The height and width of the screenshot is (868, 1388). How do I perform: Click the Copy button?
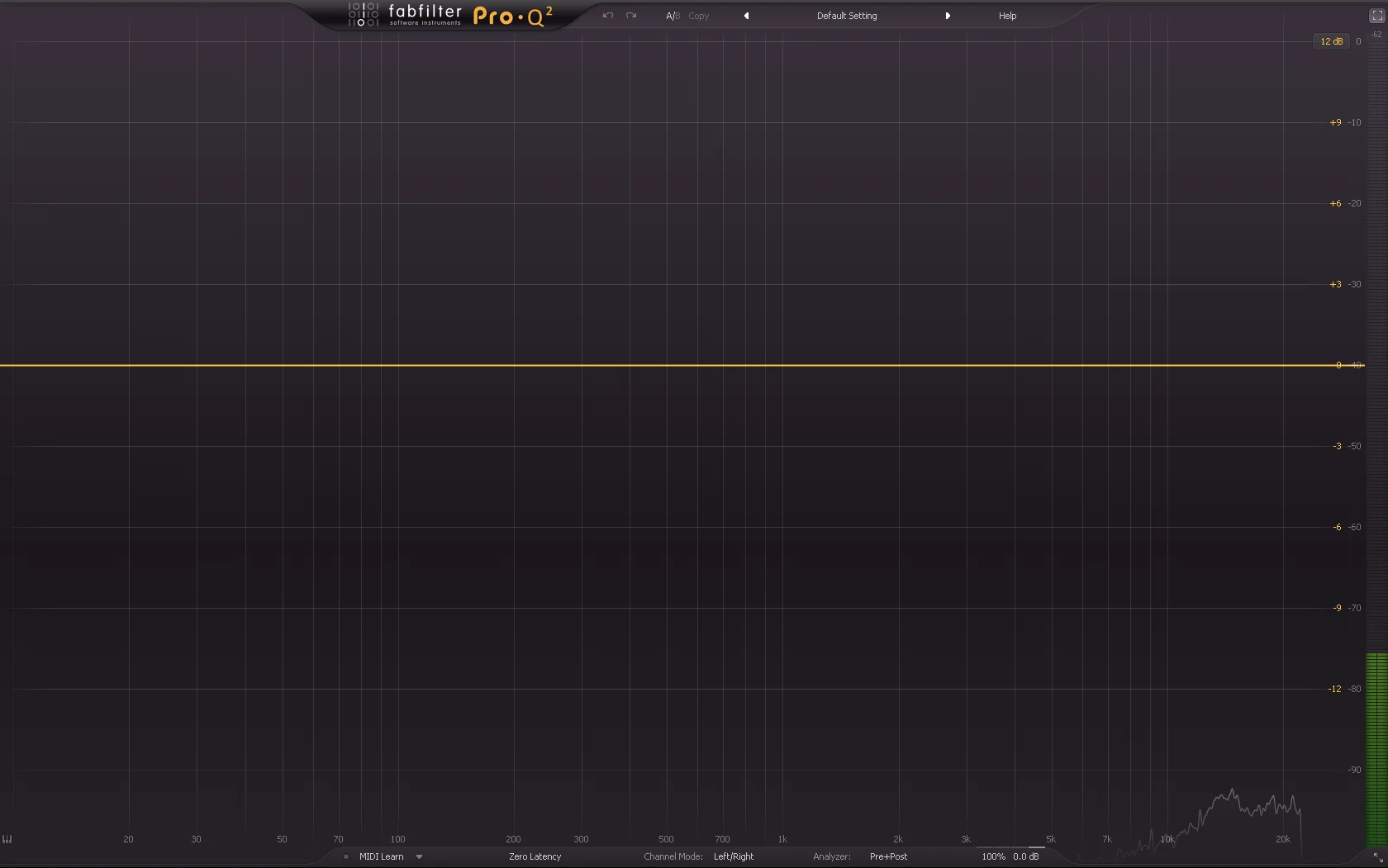pyautogui.click(x=699, y=16)
